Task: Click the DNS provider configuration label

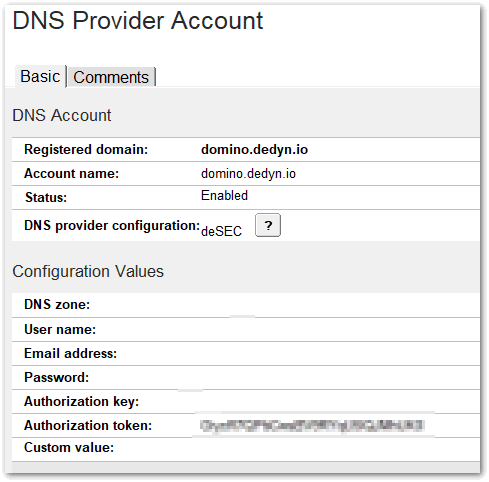Action: [112, 226]
